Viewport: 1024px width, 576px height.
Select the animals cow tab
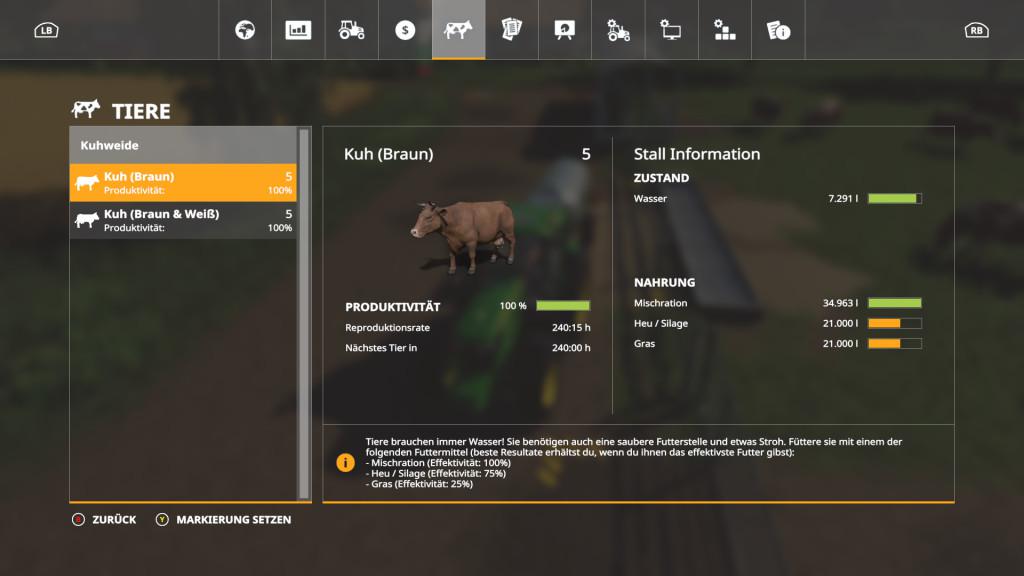pyautogui.click(x=459, y=30)
